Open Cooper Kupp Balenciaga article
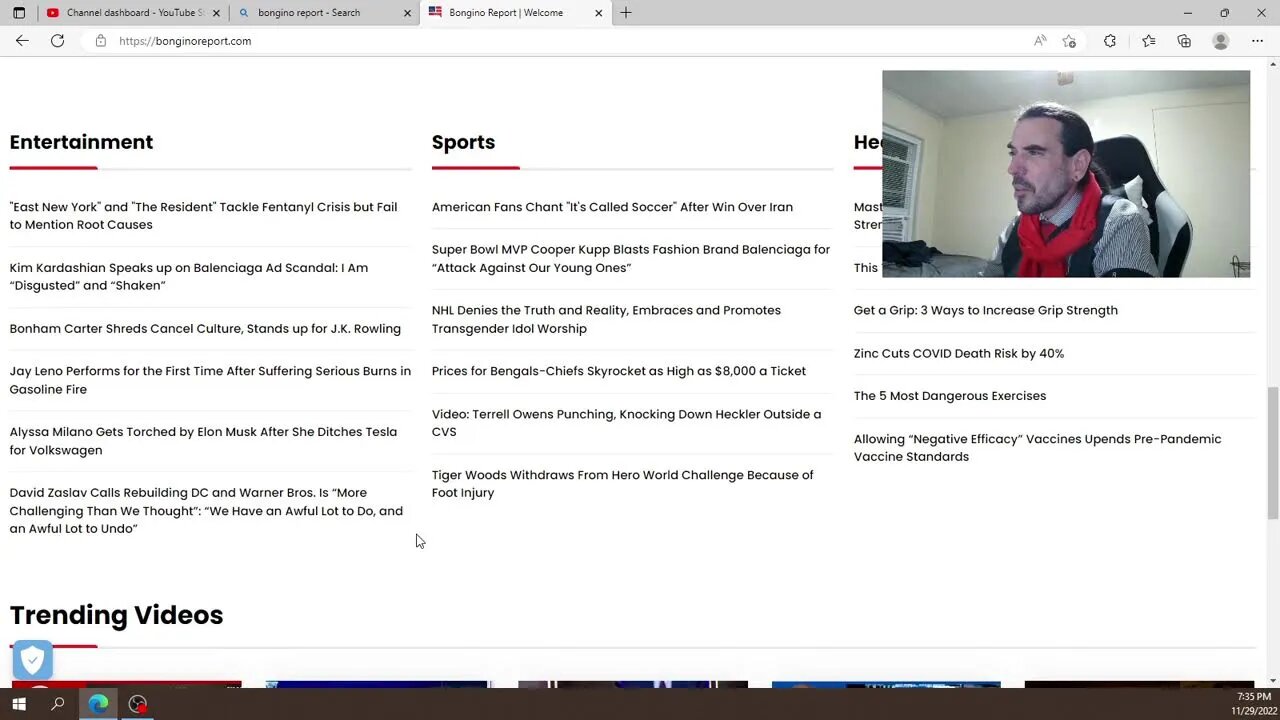 click(x=631, y=259)
